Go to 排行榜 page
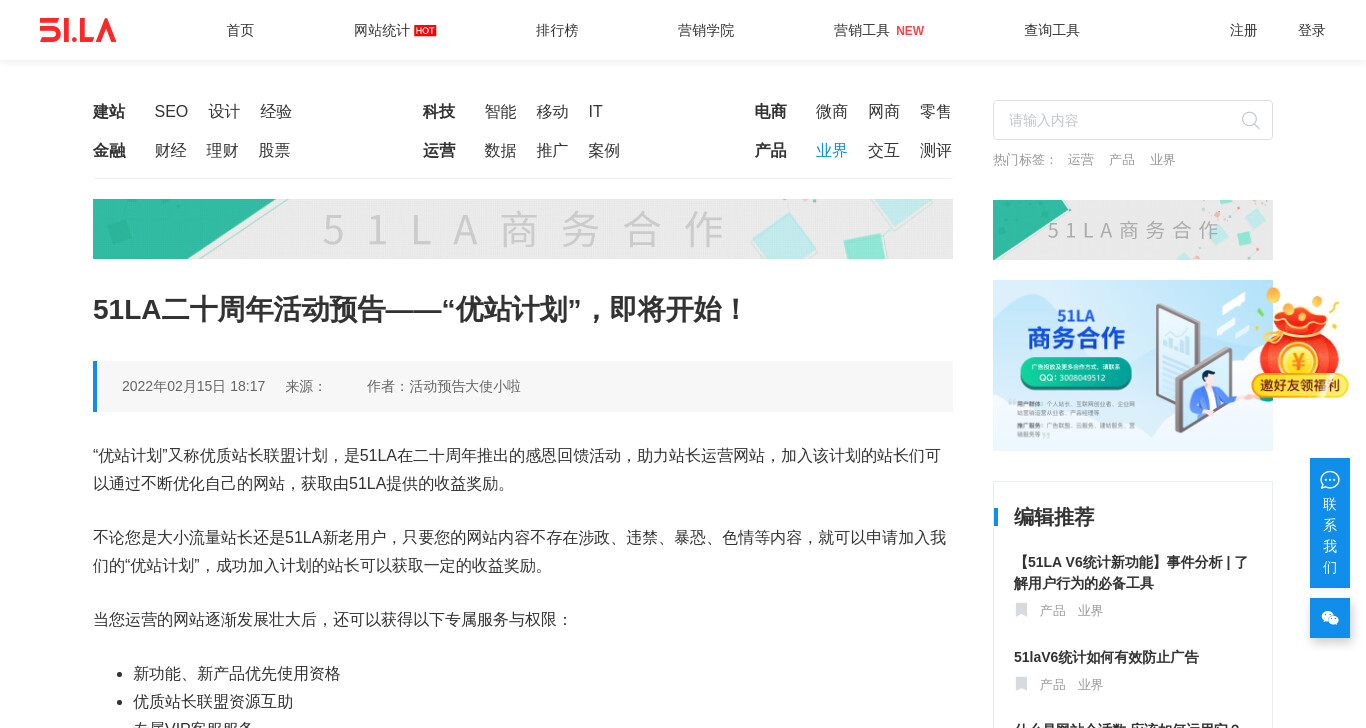1366x728 pixels. 557,30
